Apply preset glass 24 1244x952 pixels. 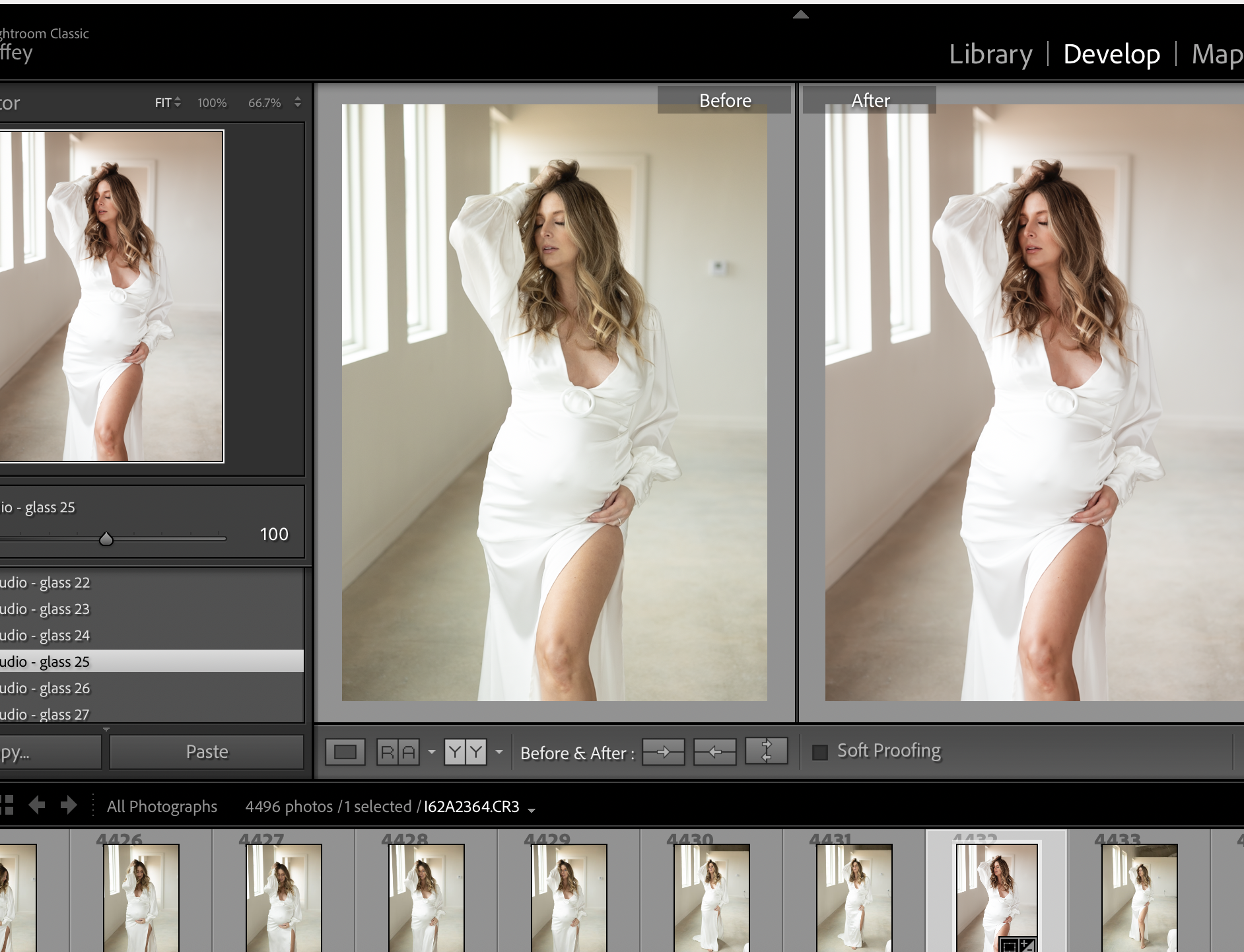(x=152, y=635)
